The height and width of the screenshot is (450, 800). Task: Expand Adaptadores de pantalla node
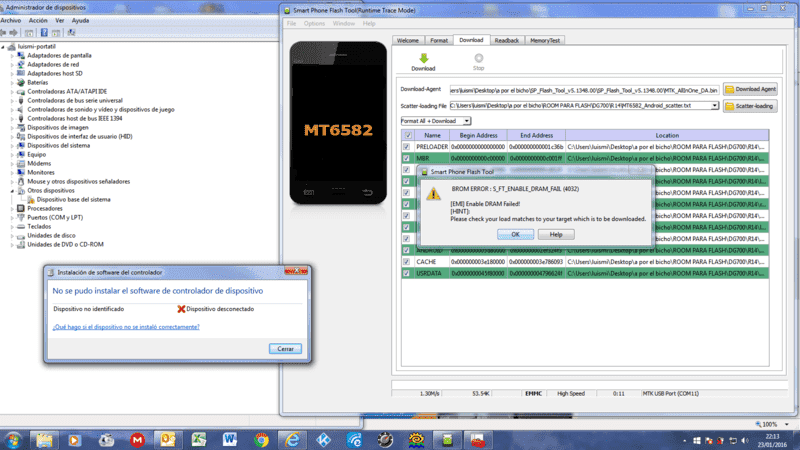[x=12, y=56]
